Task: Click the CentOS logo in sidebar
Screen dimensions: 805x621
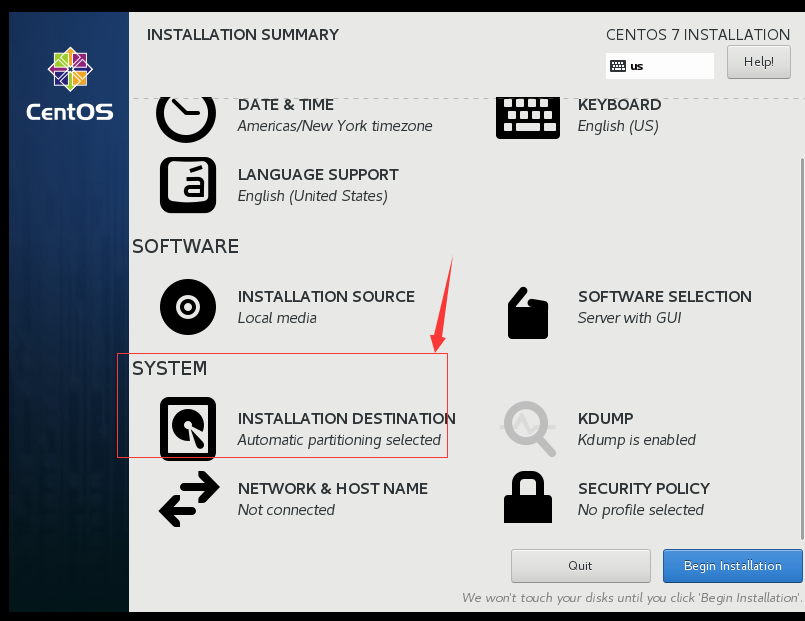Action: 70,85
